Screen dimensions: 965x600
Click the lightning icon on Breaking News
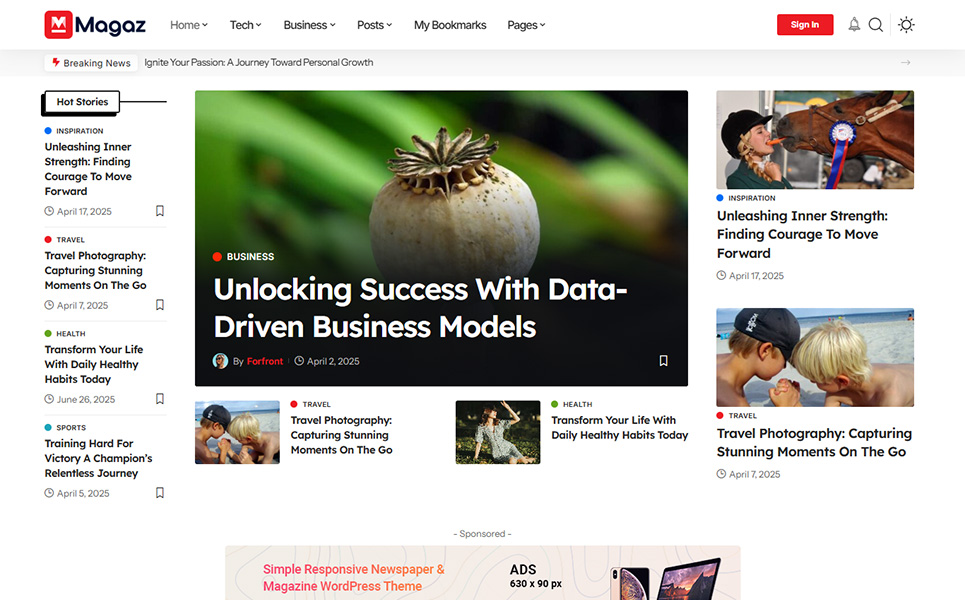[56, 62]
